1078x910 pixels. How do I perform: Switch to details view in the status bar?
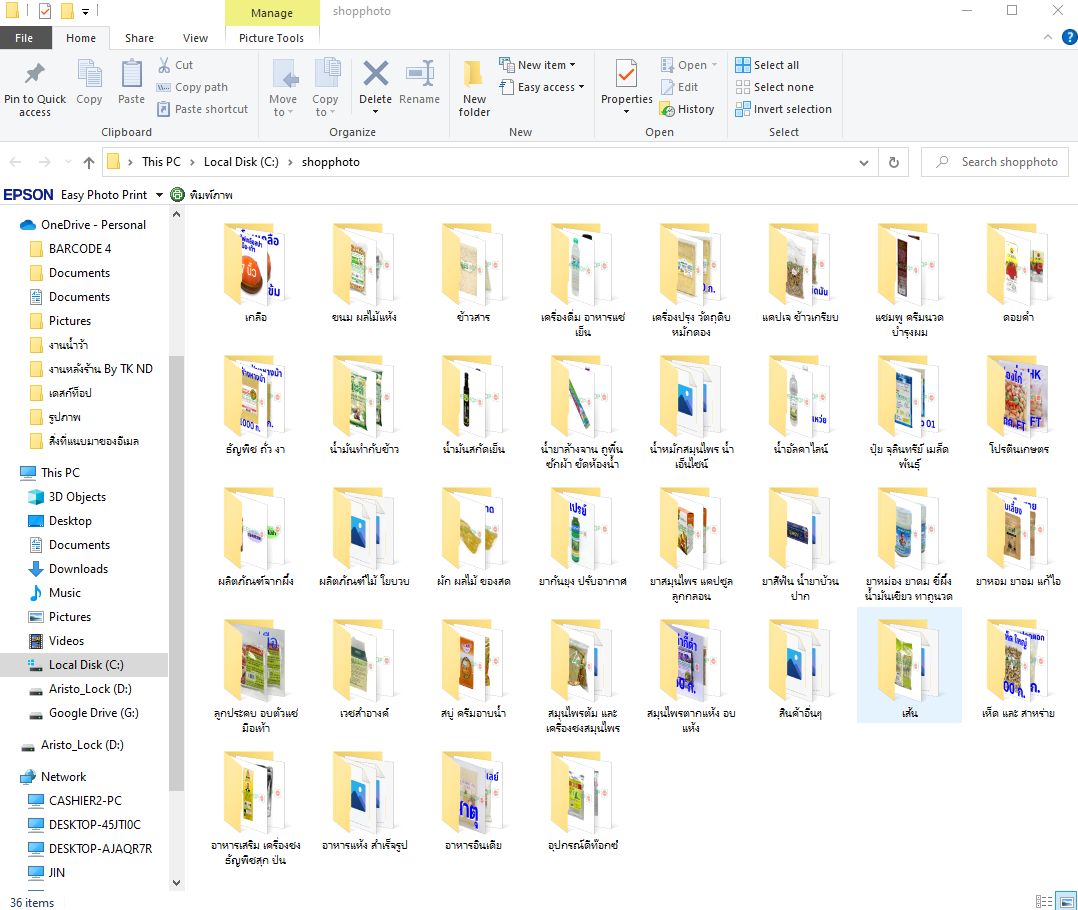click(x=1044, y=902)
